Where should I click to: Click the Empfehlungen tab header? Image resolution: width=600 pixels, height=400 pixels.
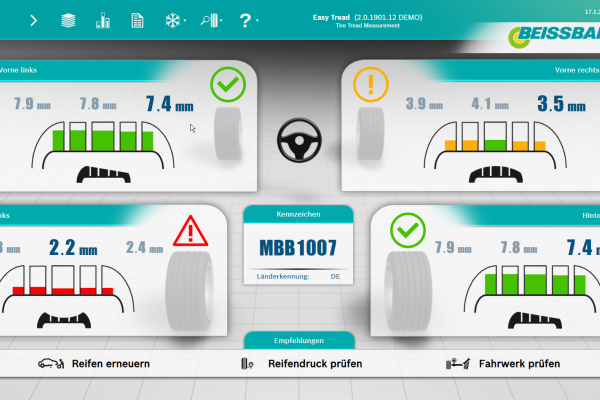click(x=299, y=341)
